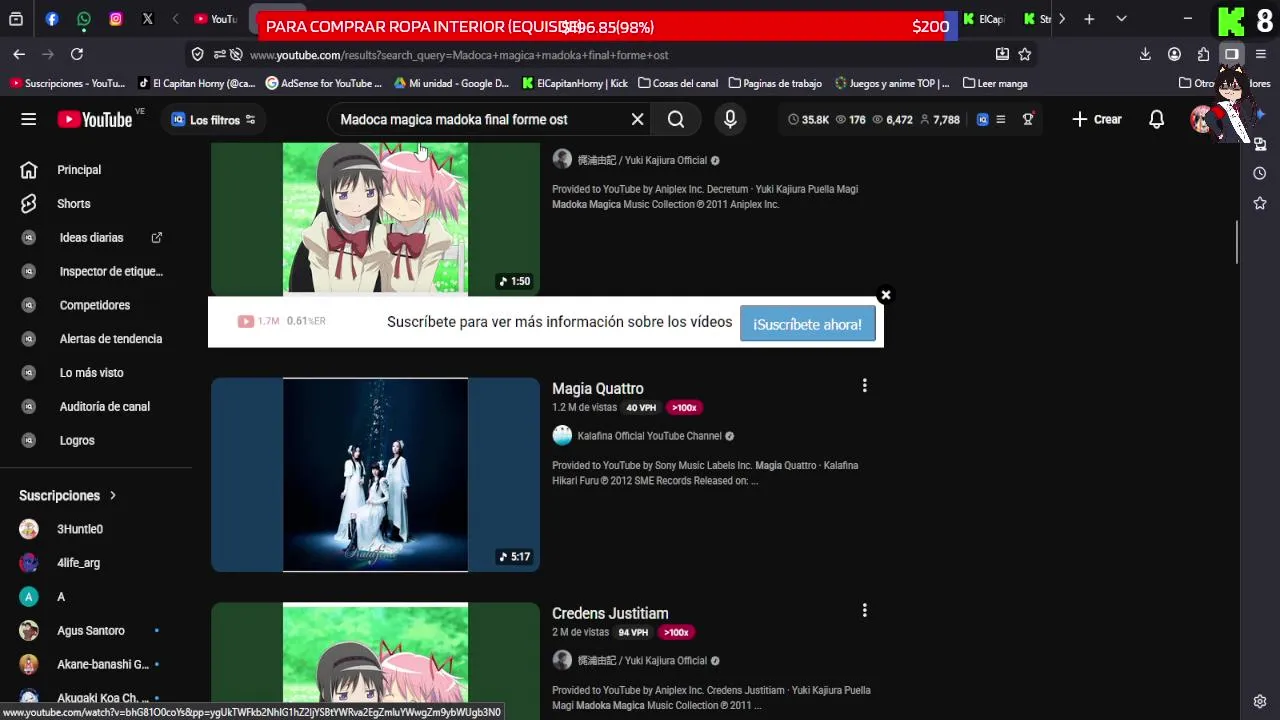Viewport: 1280px width, 720px height.
Task: Reload the current page
Action: click(x=77, y=54)
